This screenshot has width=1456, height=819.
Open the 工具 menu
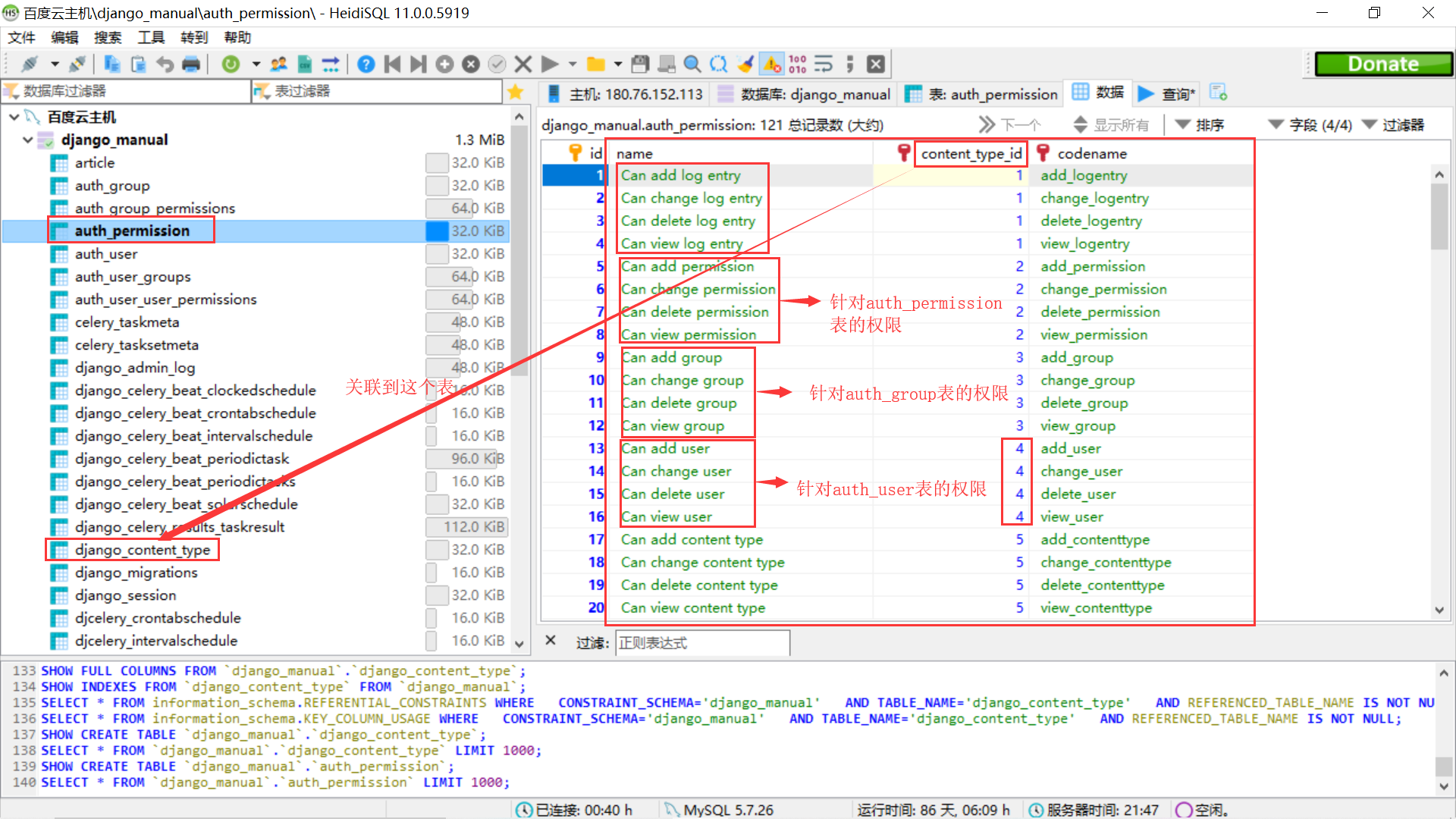[x=151, y=37]
